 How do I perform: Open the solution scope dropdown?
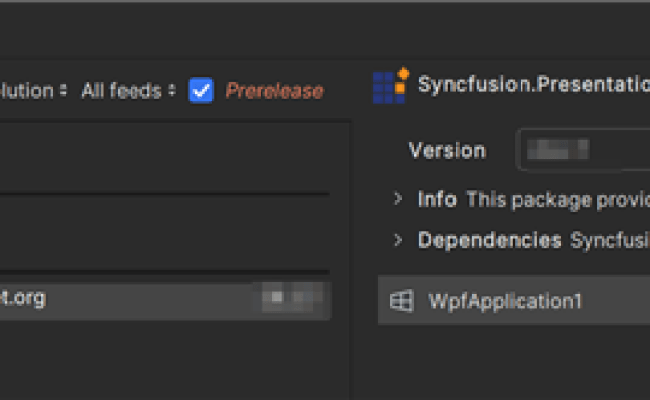point(33,90)
